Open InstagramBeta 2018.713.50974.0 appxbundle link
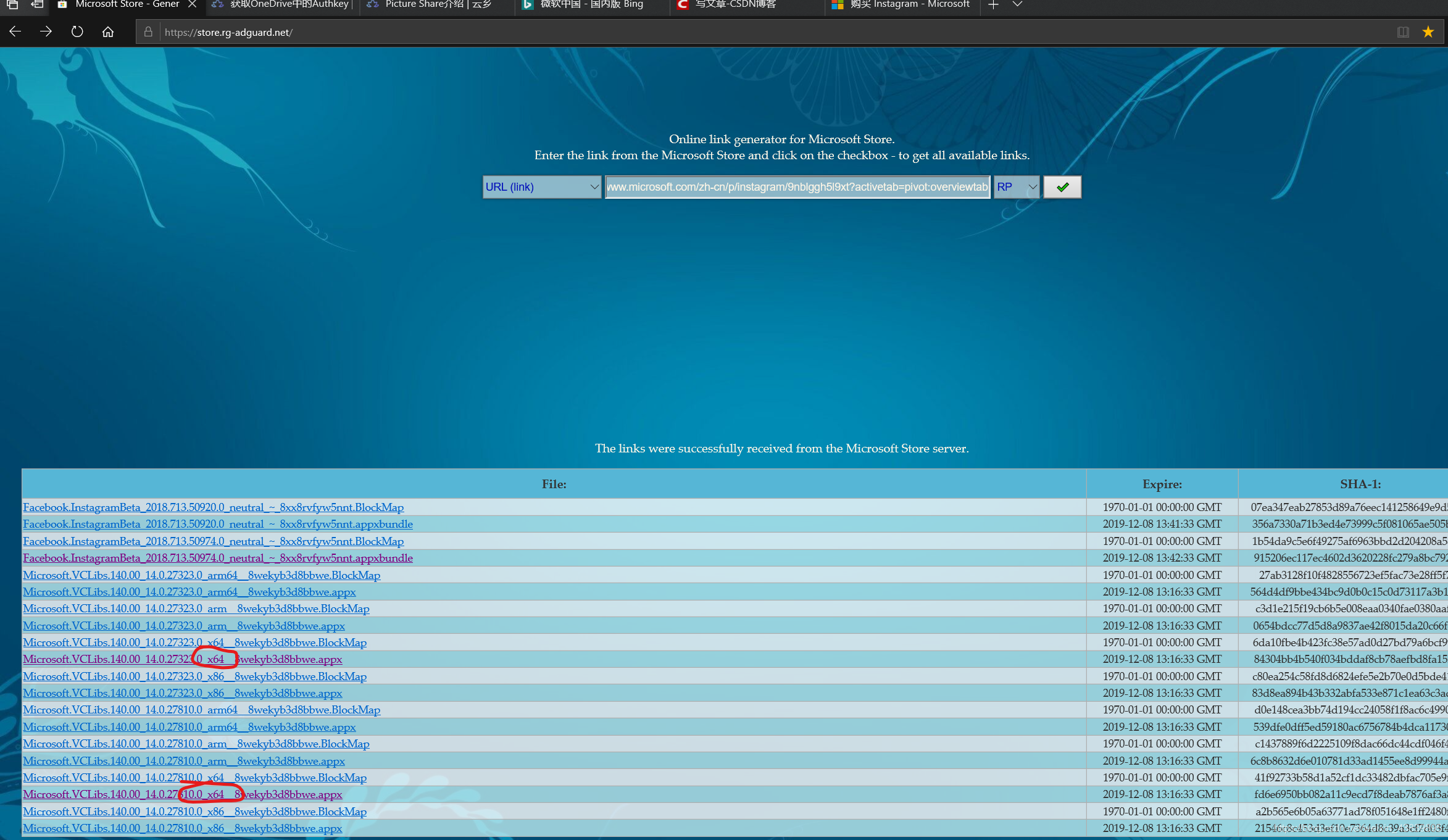1448x840 pixels. [x=217, y=558]
